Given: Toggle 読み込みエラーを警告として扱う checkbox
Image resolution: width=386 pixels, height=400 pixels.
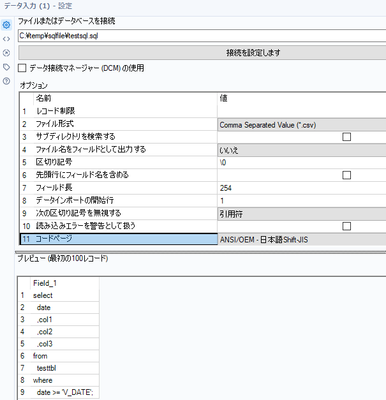Looking at the screenshot, I should tap(347, 226).
